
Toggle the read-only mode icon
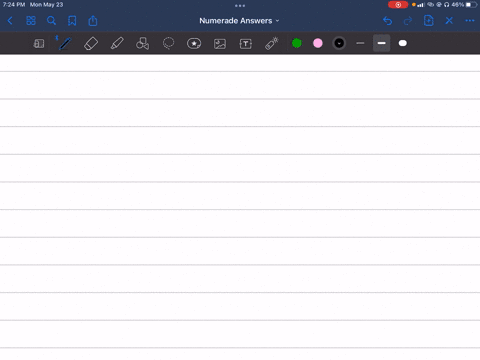39,43
